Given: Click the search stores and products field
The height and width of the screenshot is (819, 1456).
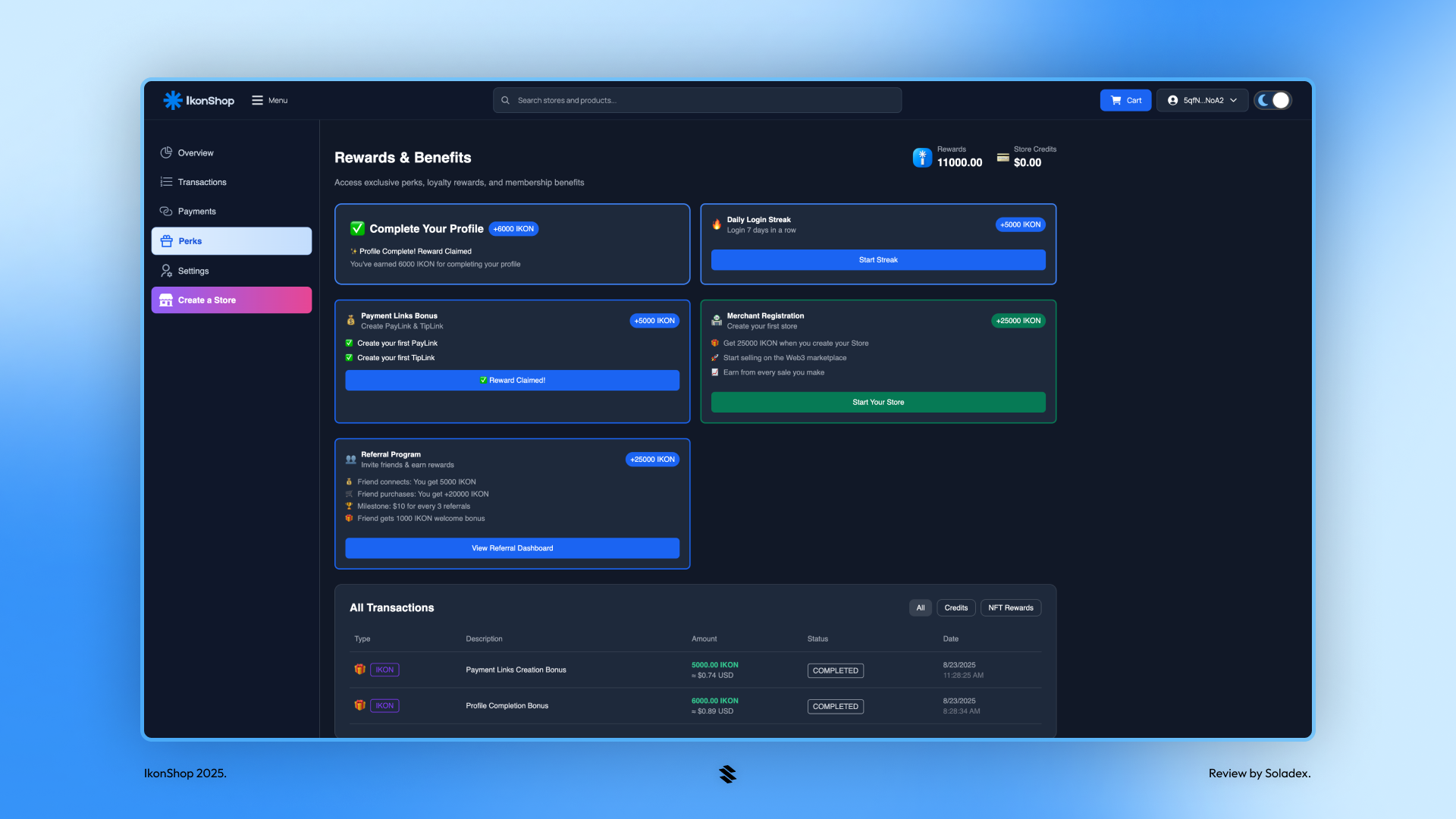Looking at the screenshot, I should click(697, 100).
